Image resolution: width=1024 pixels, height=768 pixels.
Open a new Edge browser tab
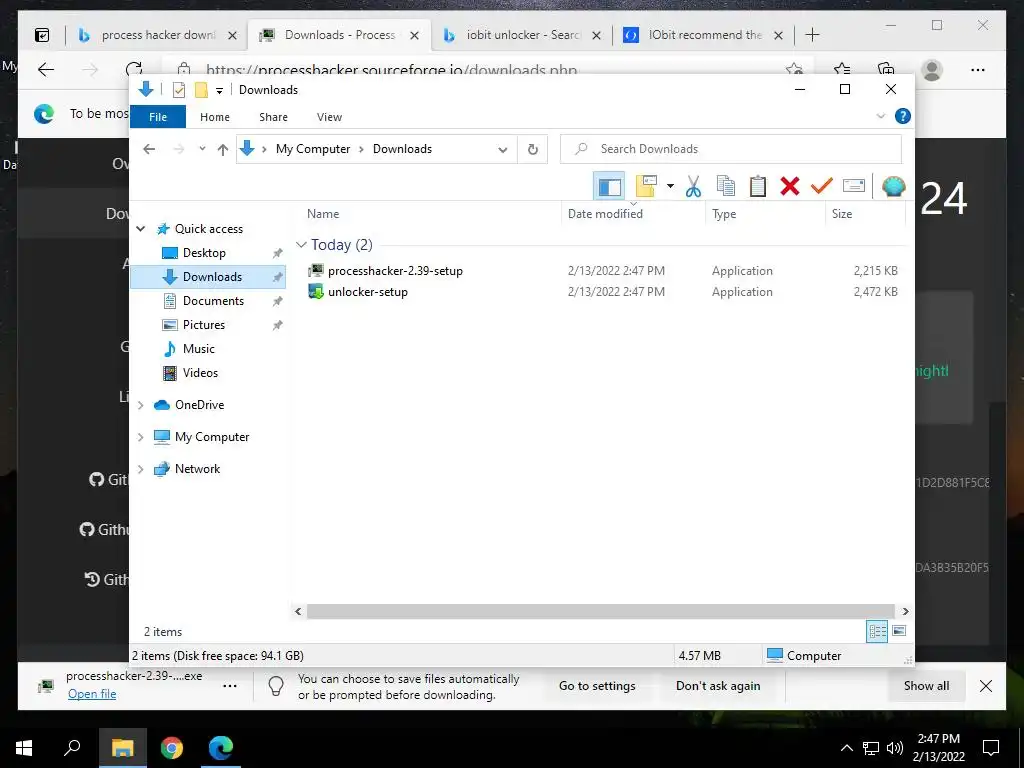coord(812,35)
